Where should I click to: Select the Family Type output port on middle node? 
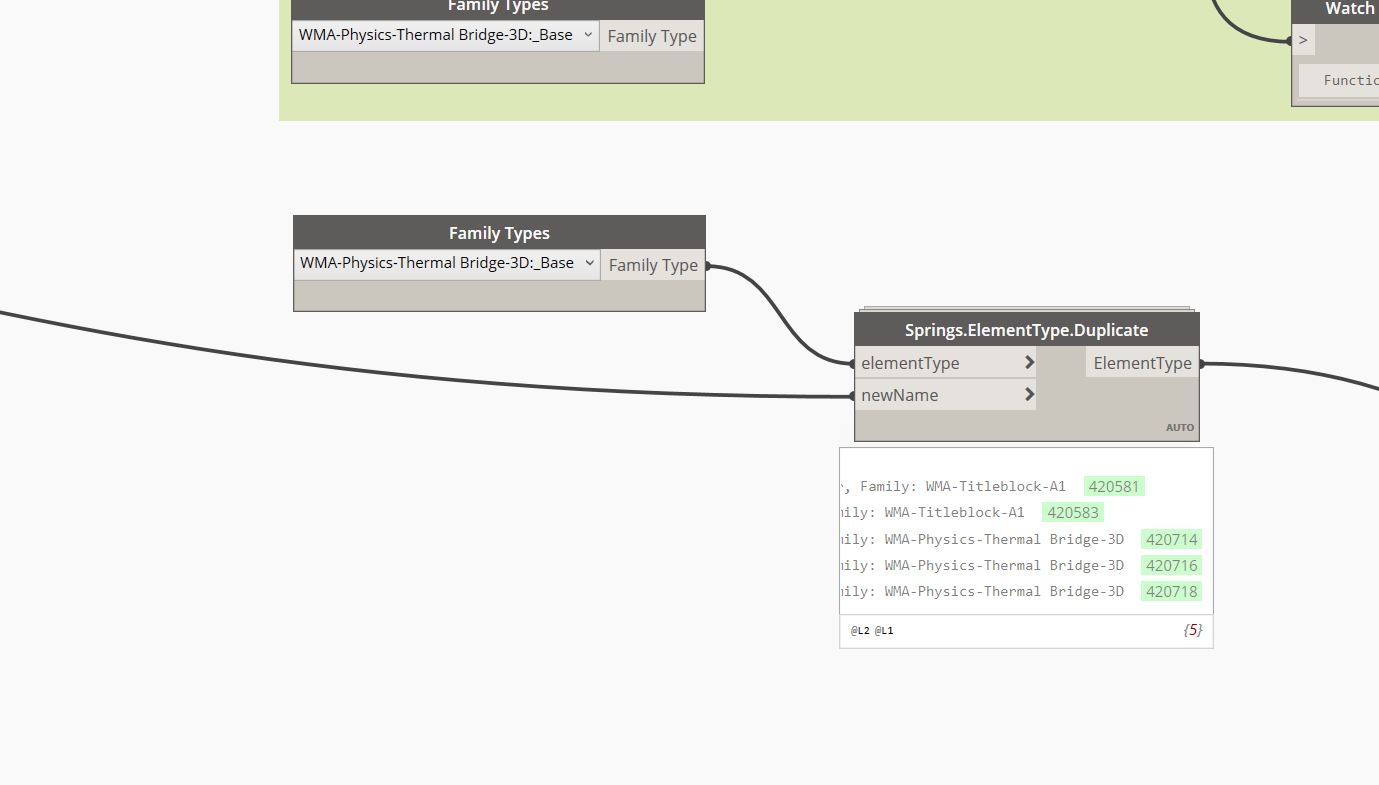pos(706,265)
